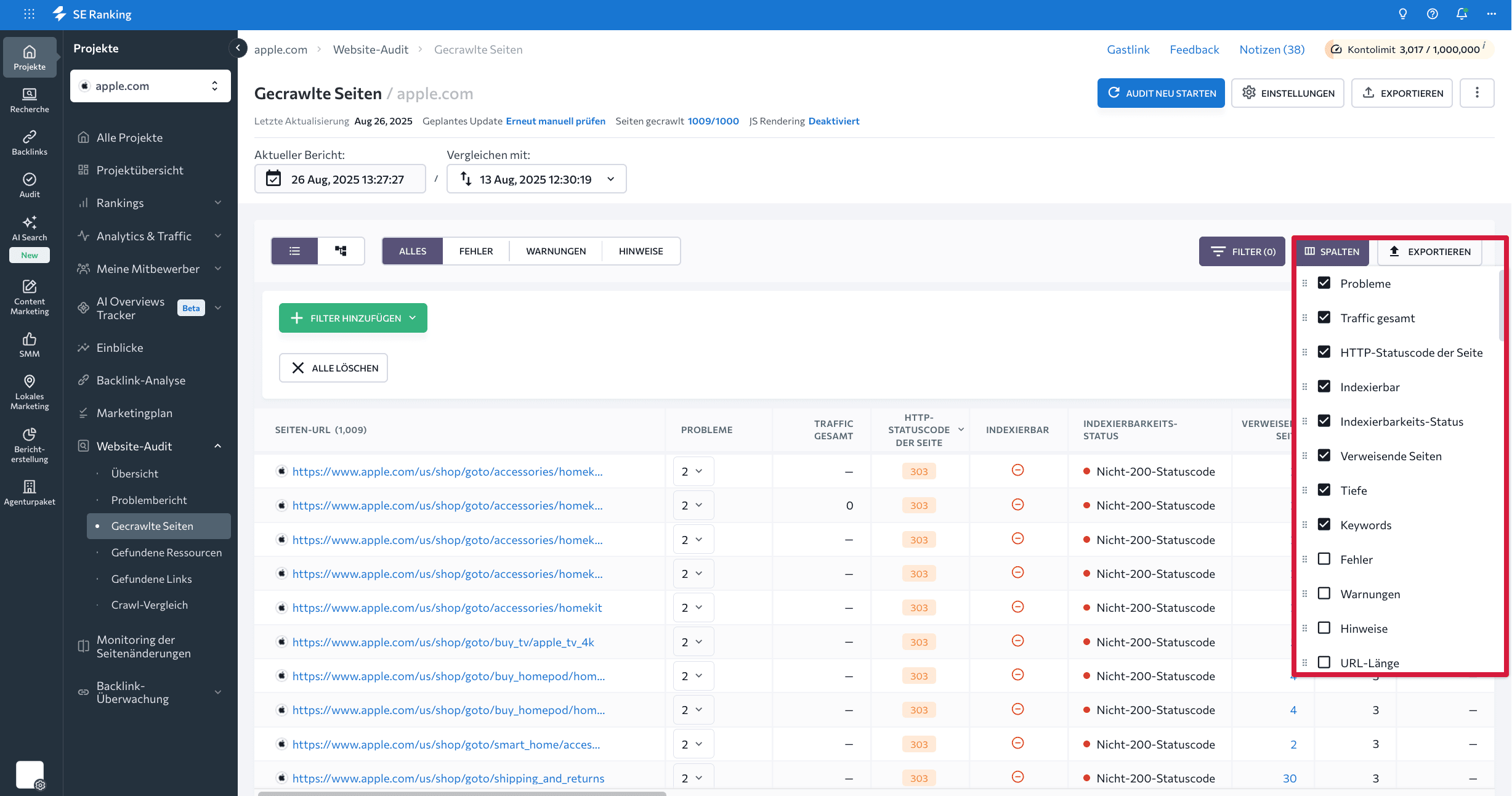Click the horizontal table scrollbar
Screen dimensions: 1512x796
462,793
